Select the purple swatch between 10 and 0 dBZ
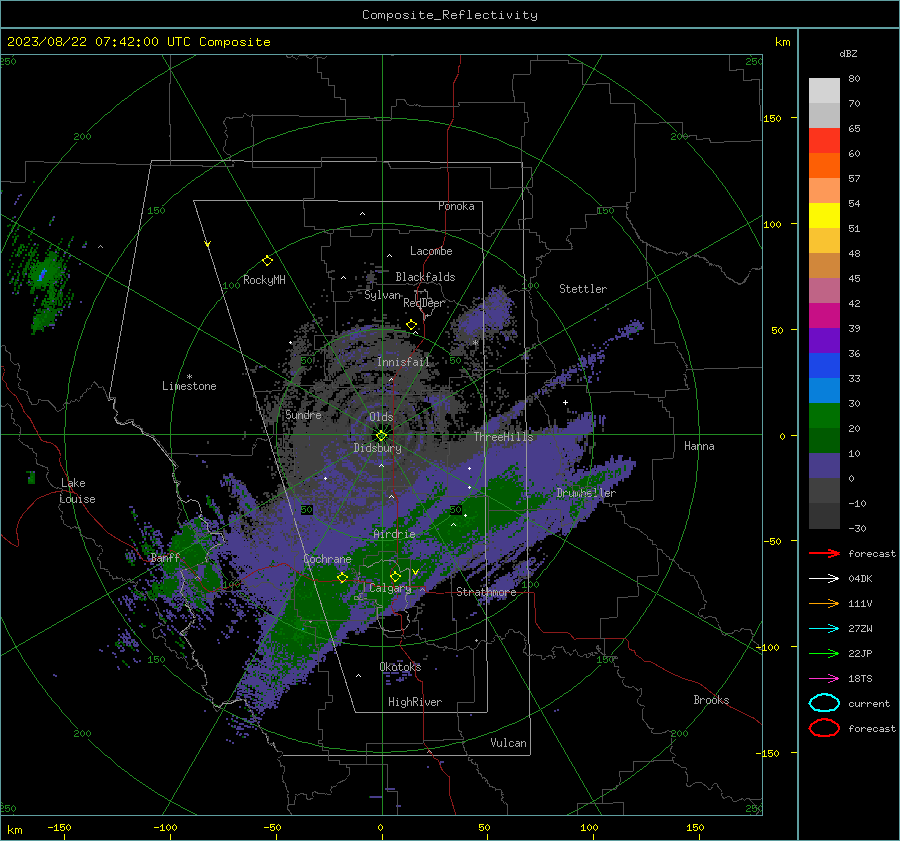The image size is (900, 841). (824, 466)
